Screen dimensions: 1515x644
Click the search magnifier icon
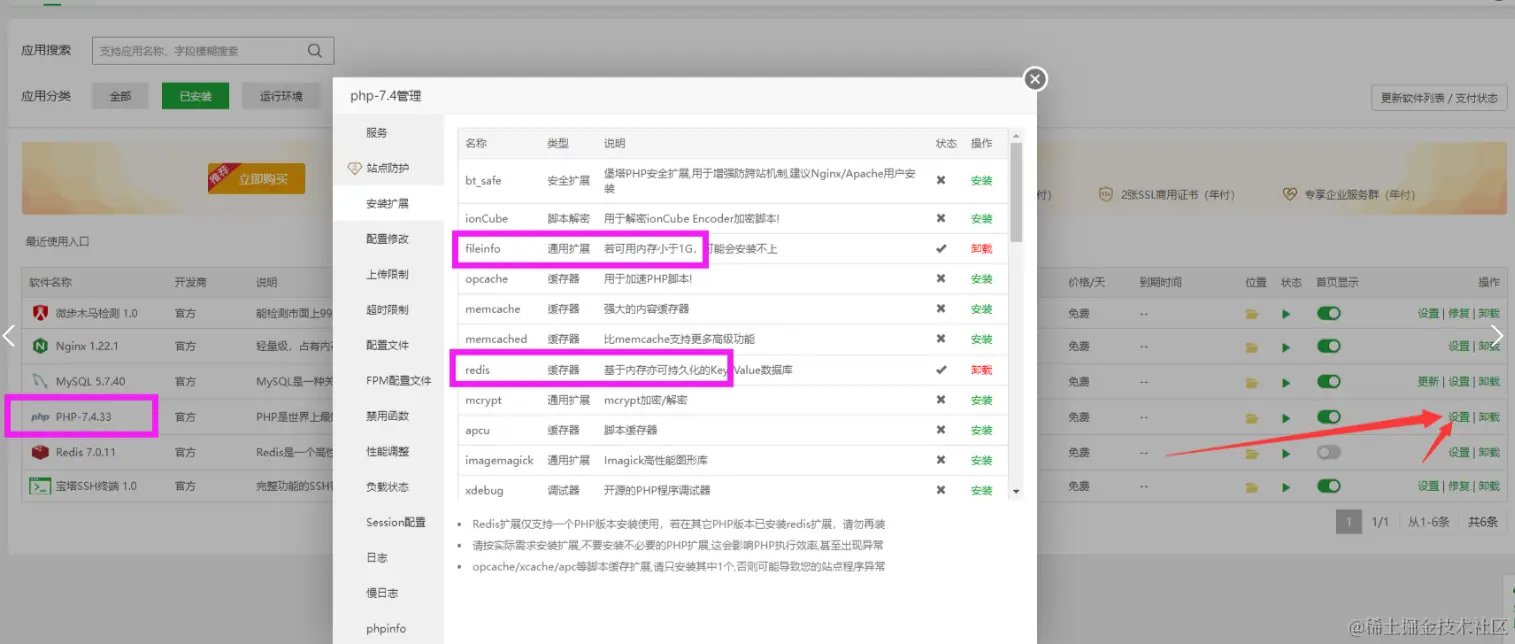pos(314,49)
